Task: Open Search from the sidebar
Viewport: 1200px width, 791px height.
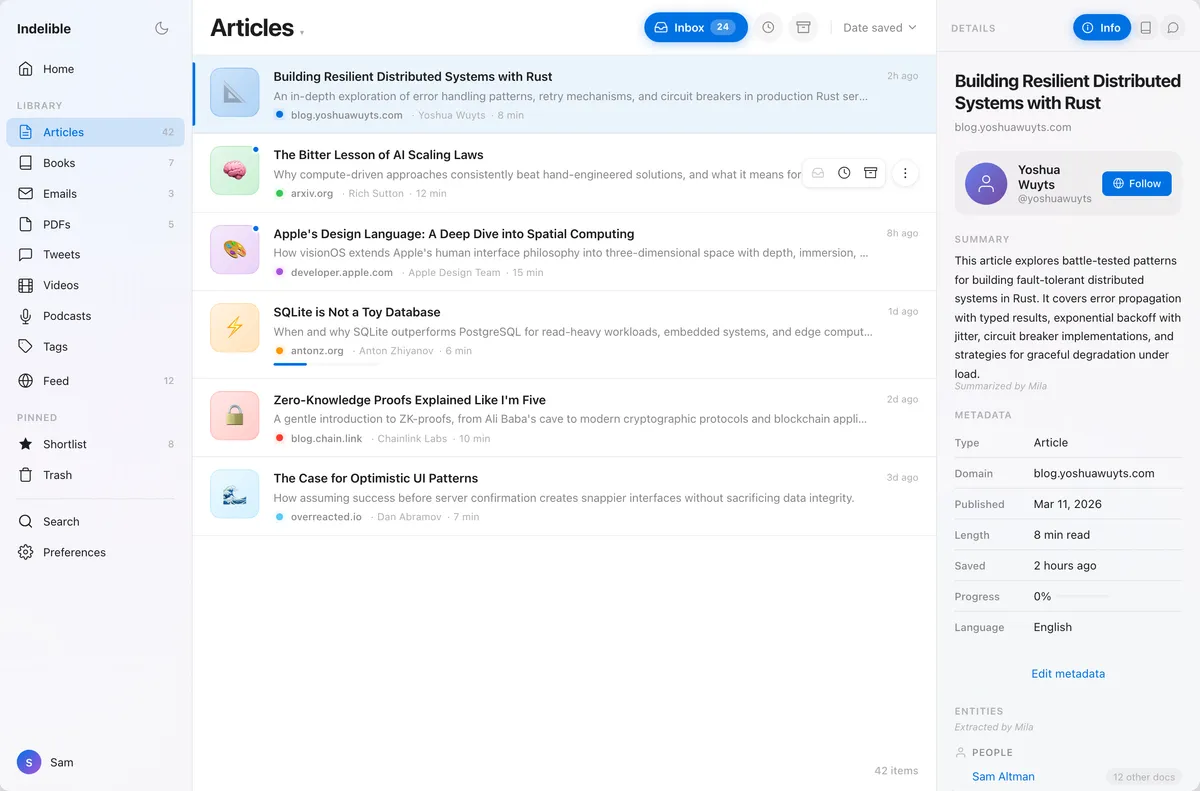Action: click(95, 522)
